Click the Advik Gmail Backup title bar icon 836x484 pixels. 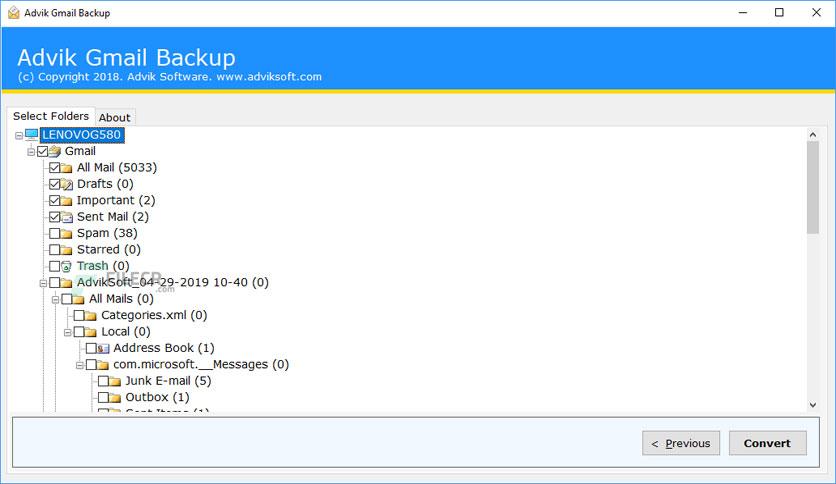click(14, 12)
